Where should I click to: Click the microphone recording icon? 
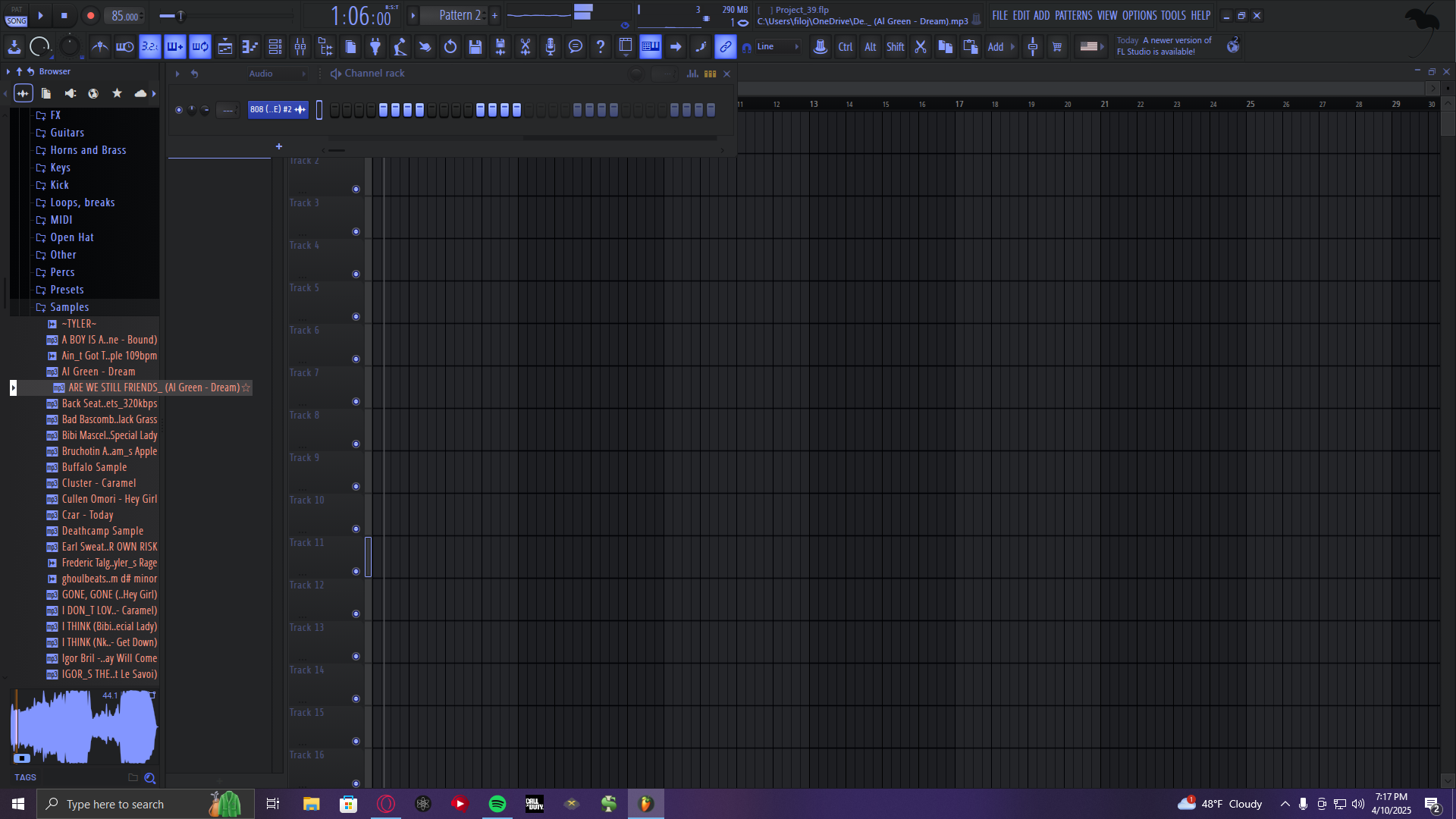click(551, 47)
